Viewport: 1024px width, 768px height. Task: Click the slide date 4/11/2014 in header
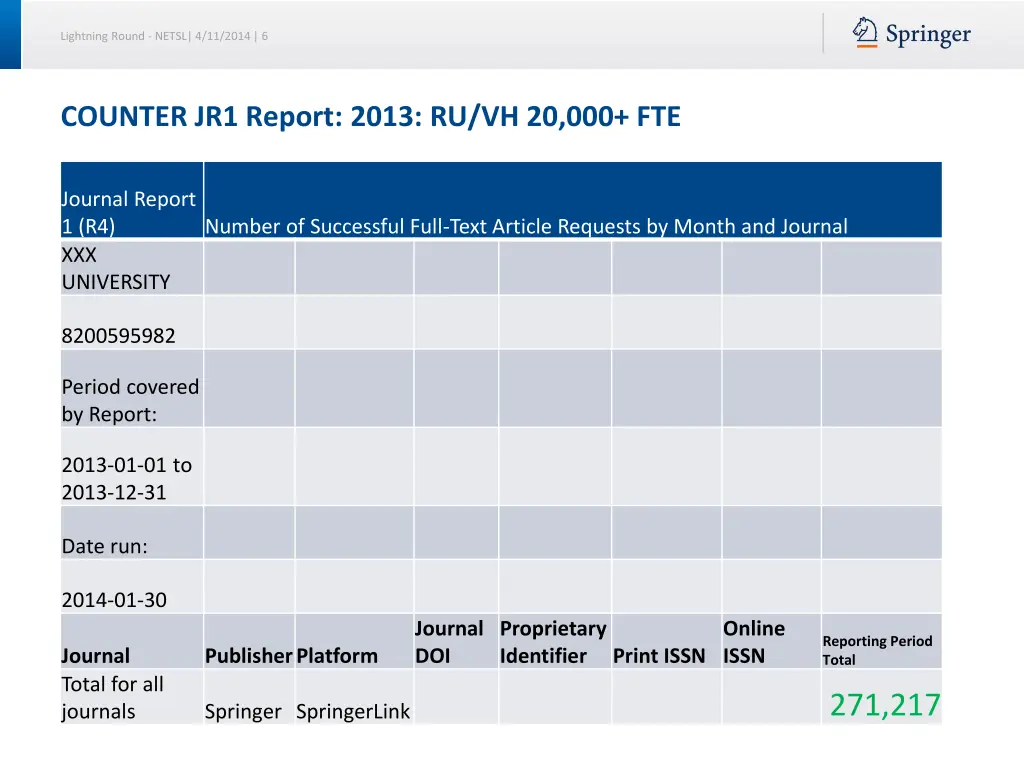pos(222,35)
